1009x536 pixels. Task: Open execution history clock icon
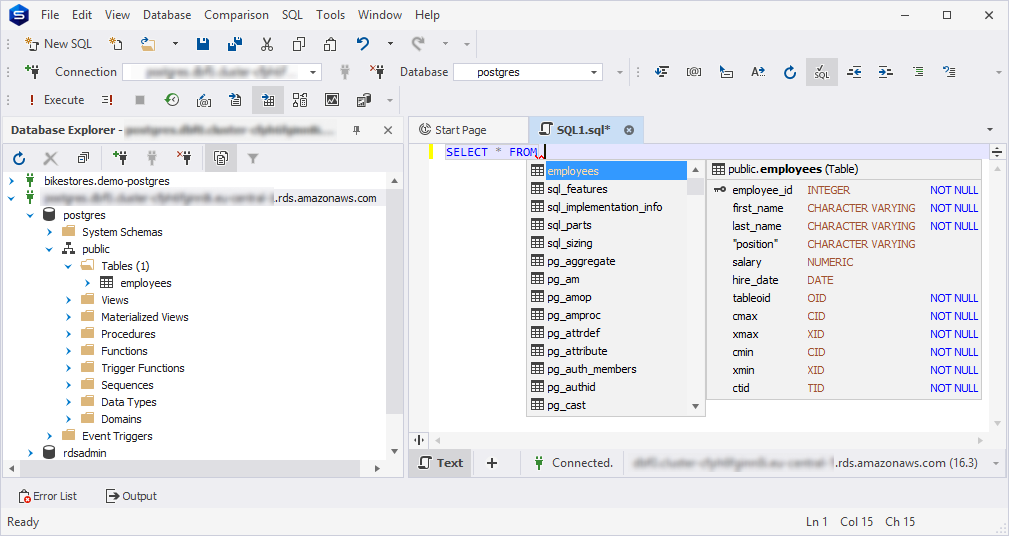pyautogui.click(x=172, y=100)
